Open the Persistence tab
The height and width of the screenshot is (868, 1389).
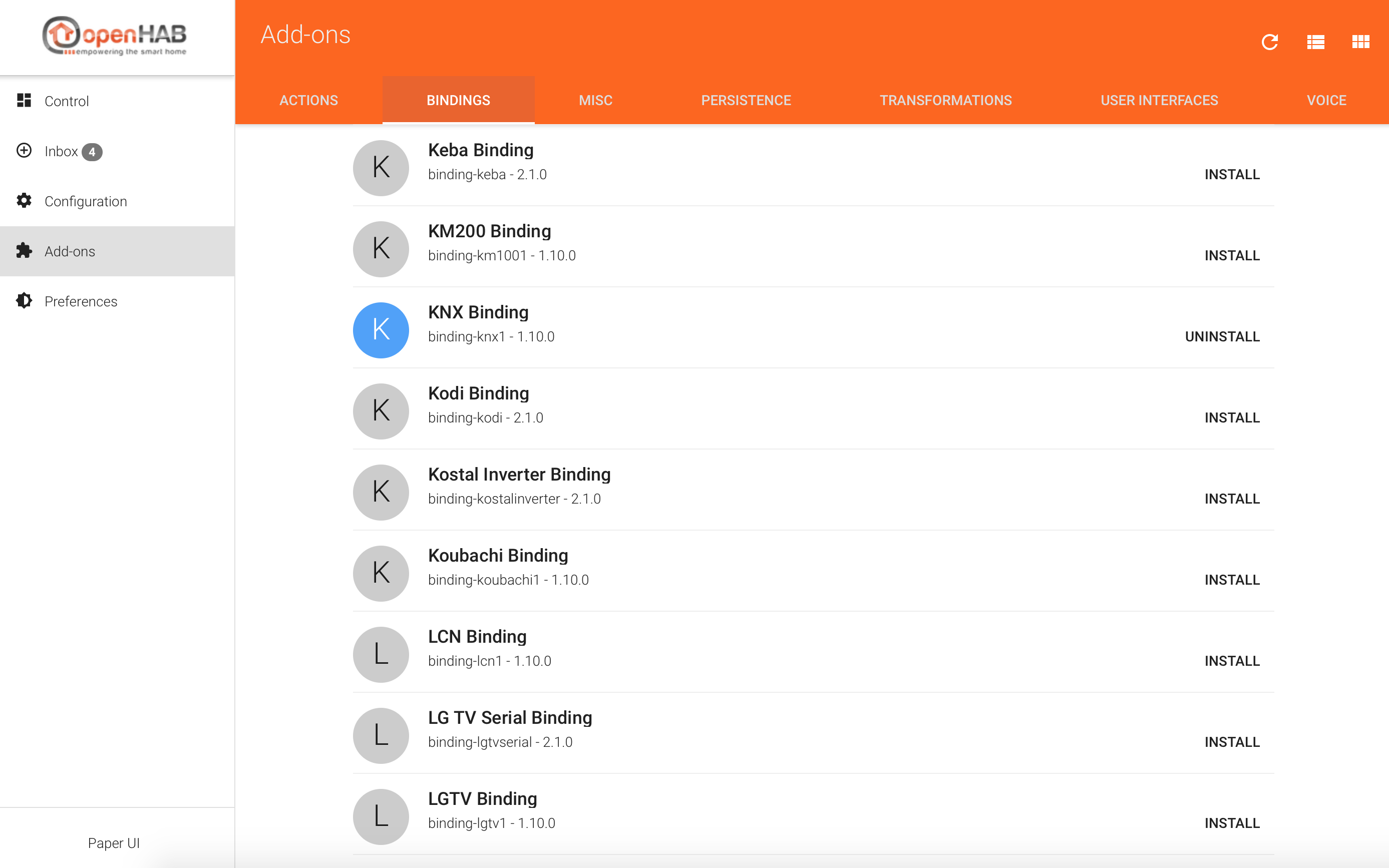click(745, 101)
